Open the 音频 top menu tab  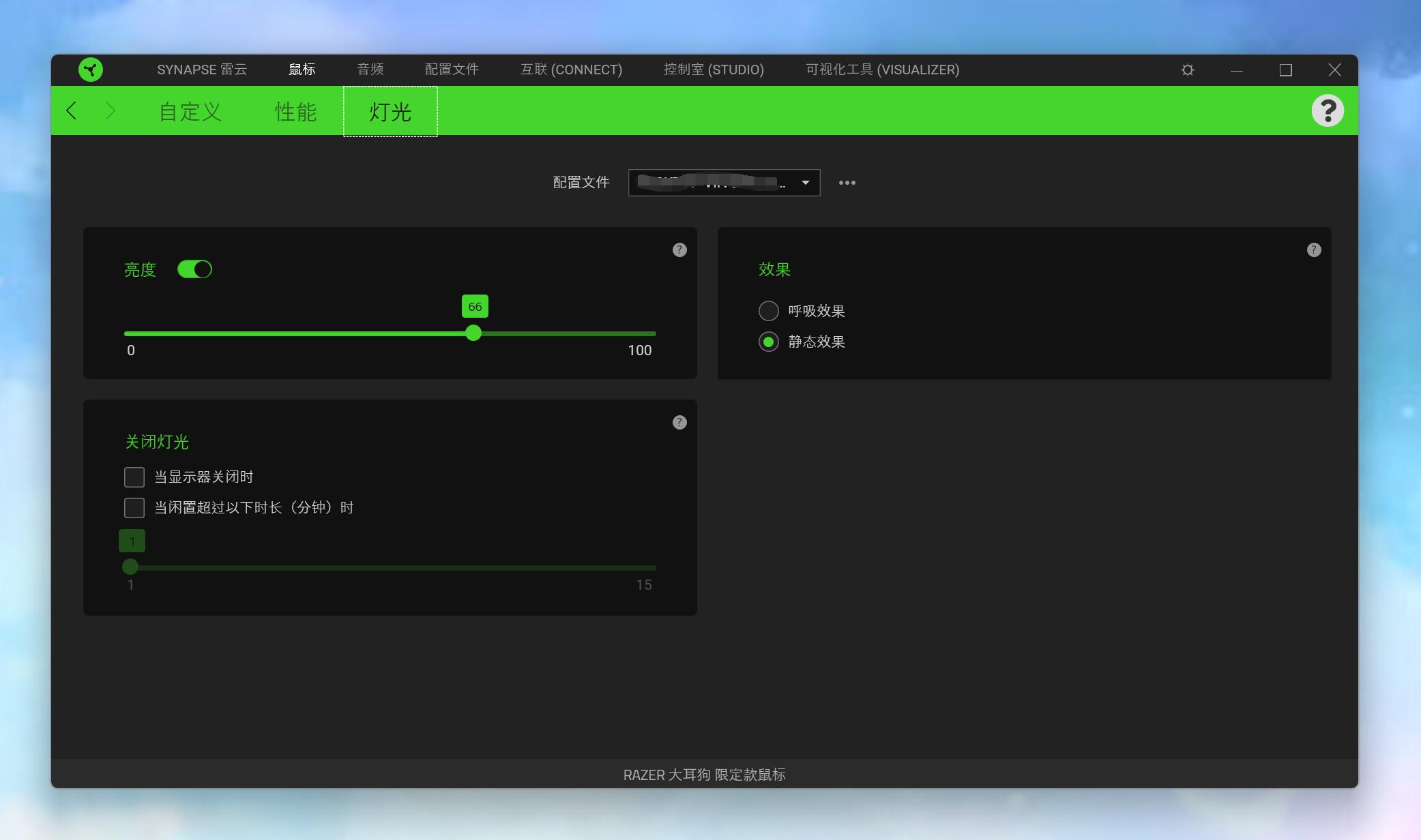pos(370,70)
